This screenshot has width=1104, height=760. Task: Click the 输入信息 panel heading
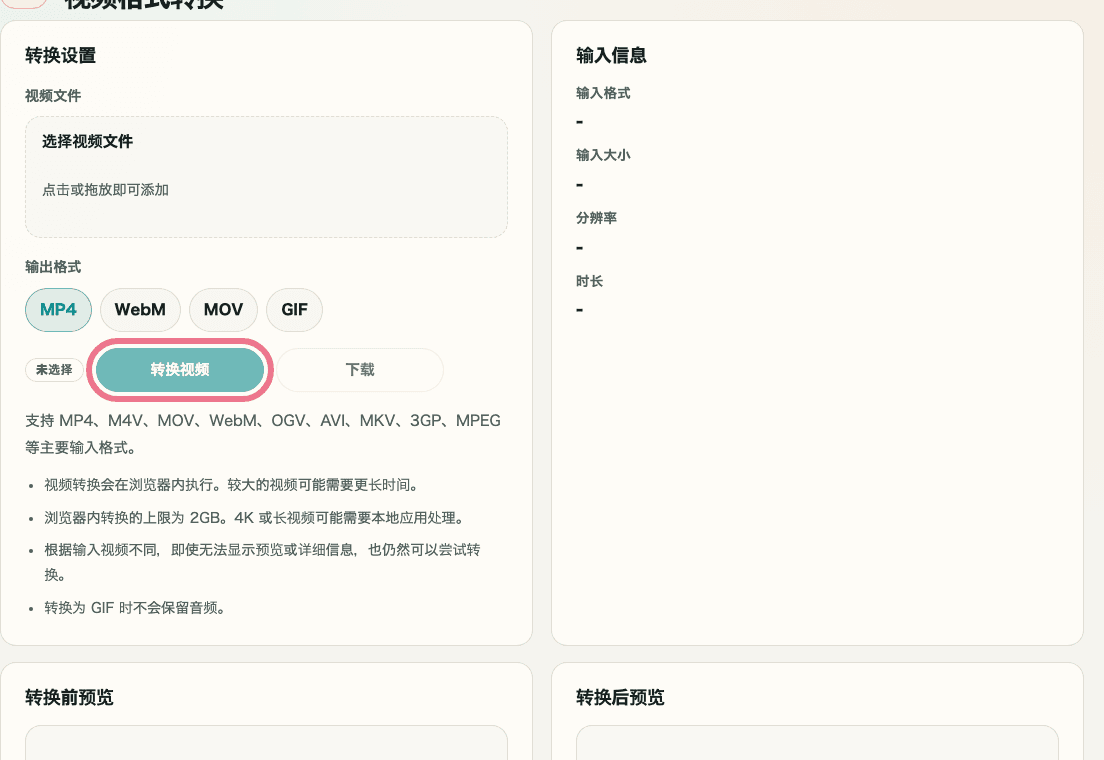611,56
